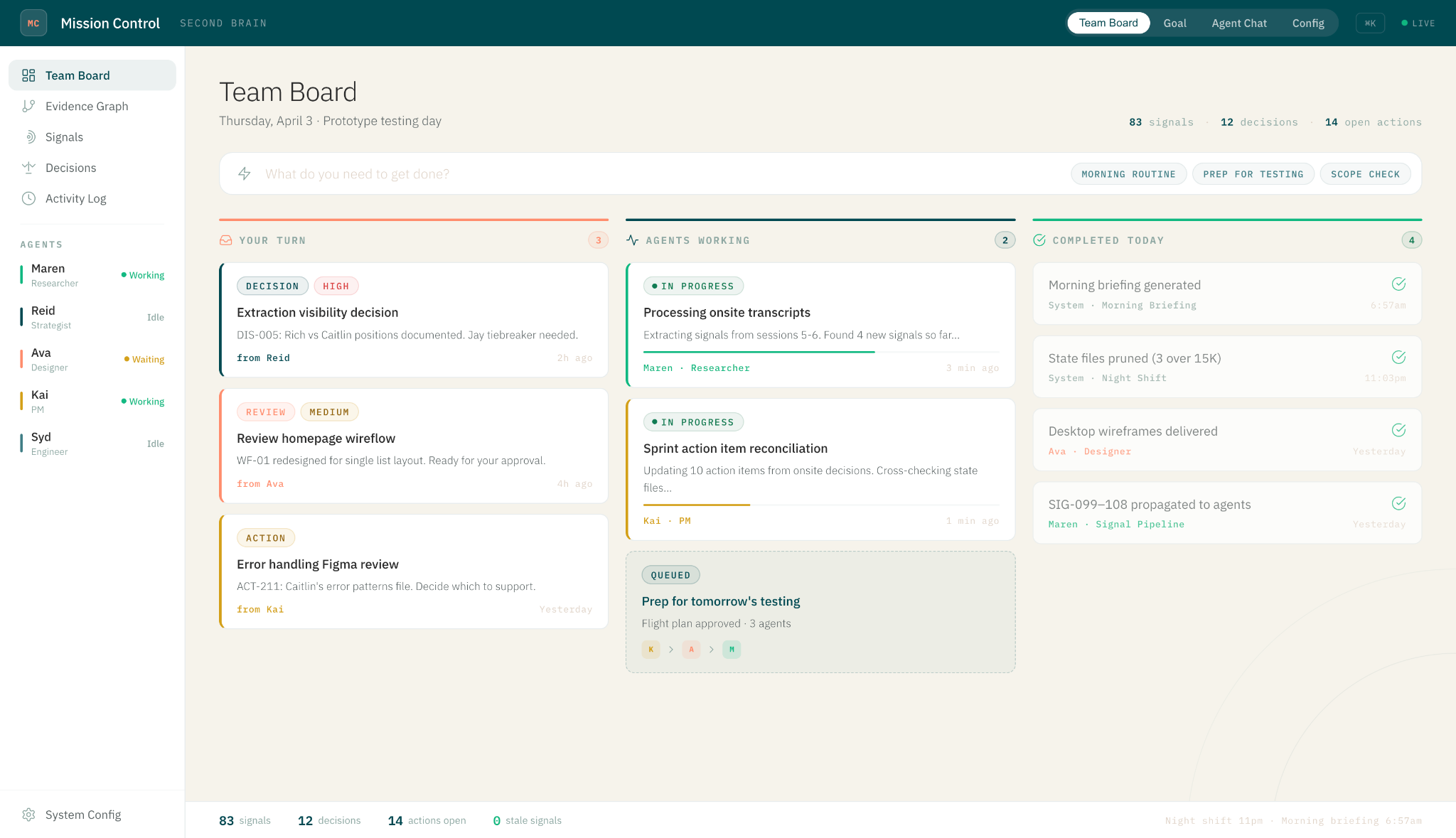Open the Review homepage wireflow card
The height and width of the screenshot is (838, 1456).
tap(414, 446)
